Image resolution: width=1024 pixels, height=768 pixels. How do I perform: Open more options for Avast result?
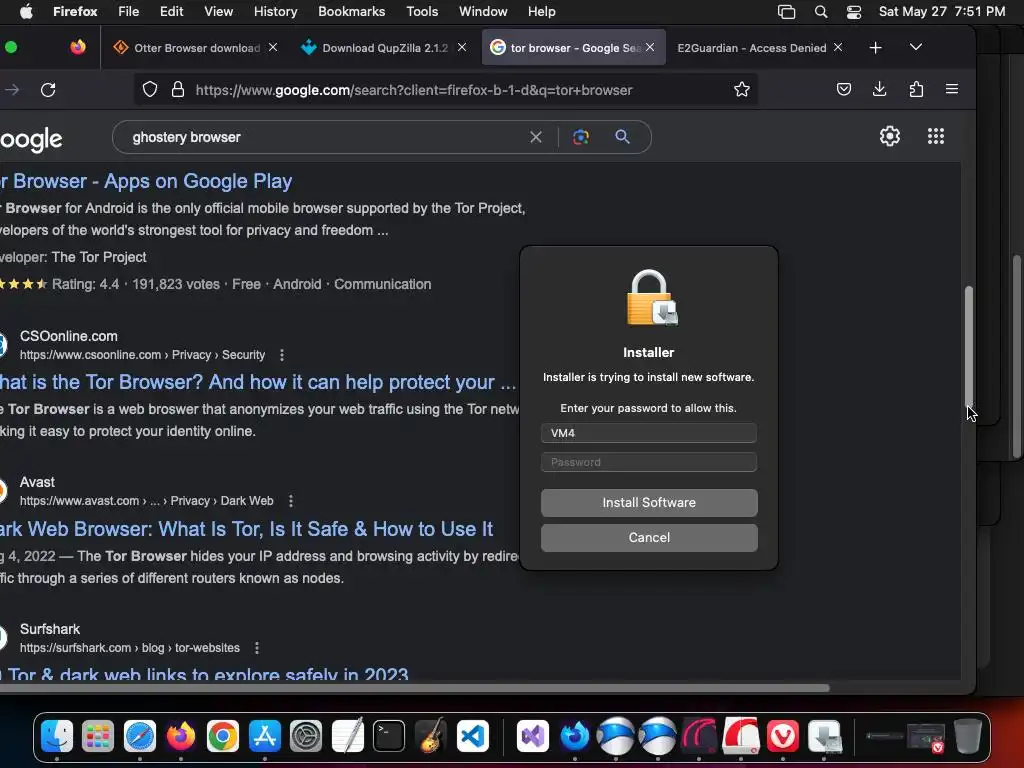[291, 501]
